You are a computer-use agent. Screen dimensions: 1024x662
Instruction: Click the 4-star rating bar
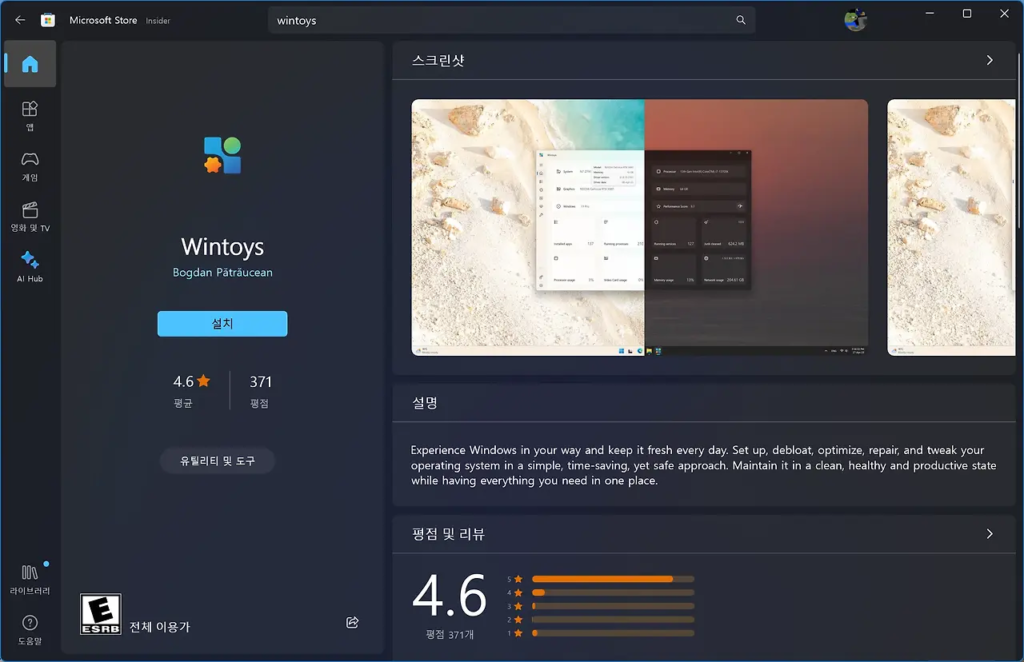click(613, 593)
